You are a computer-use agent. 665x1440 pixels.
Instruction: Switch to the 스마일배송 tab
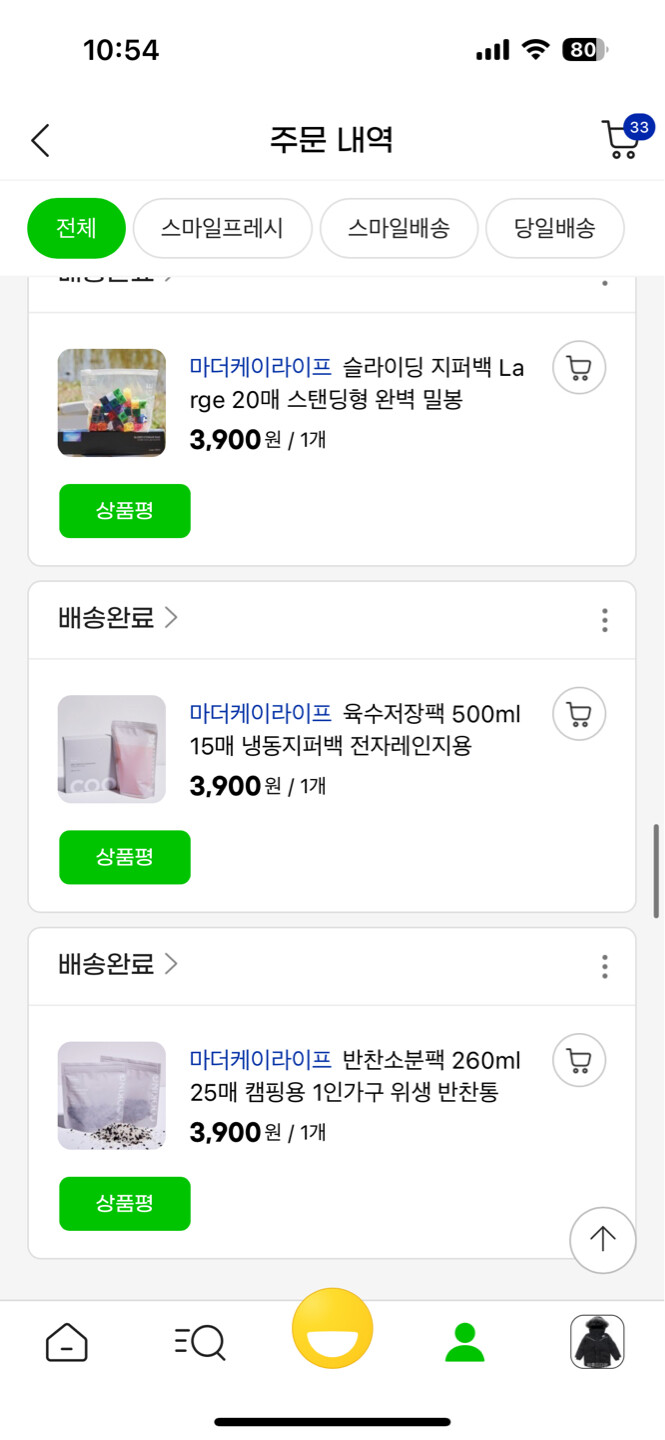pyautogui.click(x=398, y=228)
